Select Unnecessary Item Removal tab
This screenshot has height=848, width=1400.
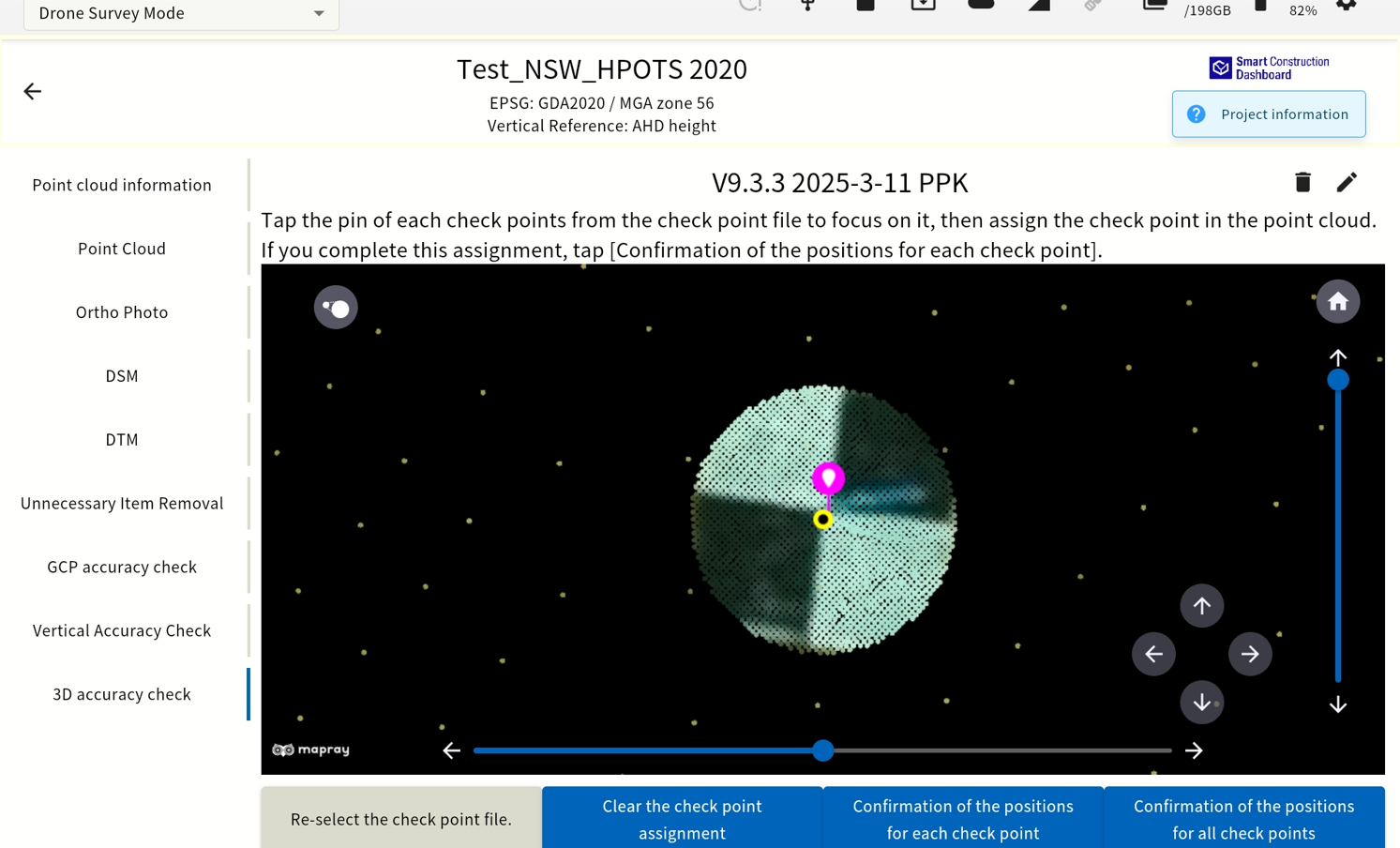[122, 504]
